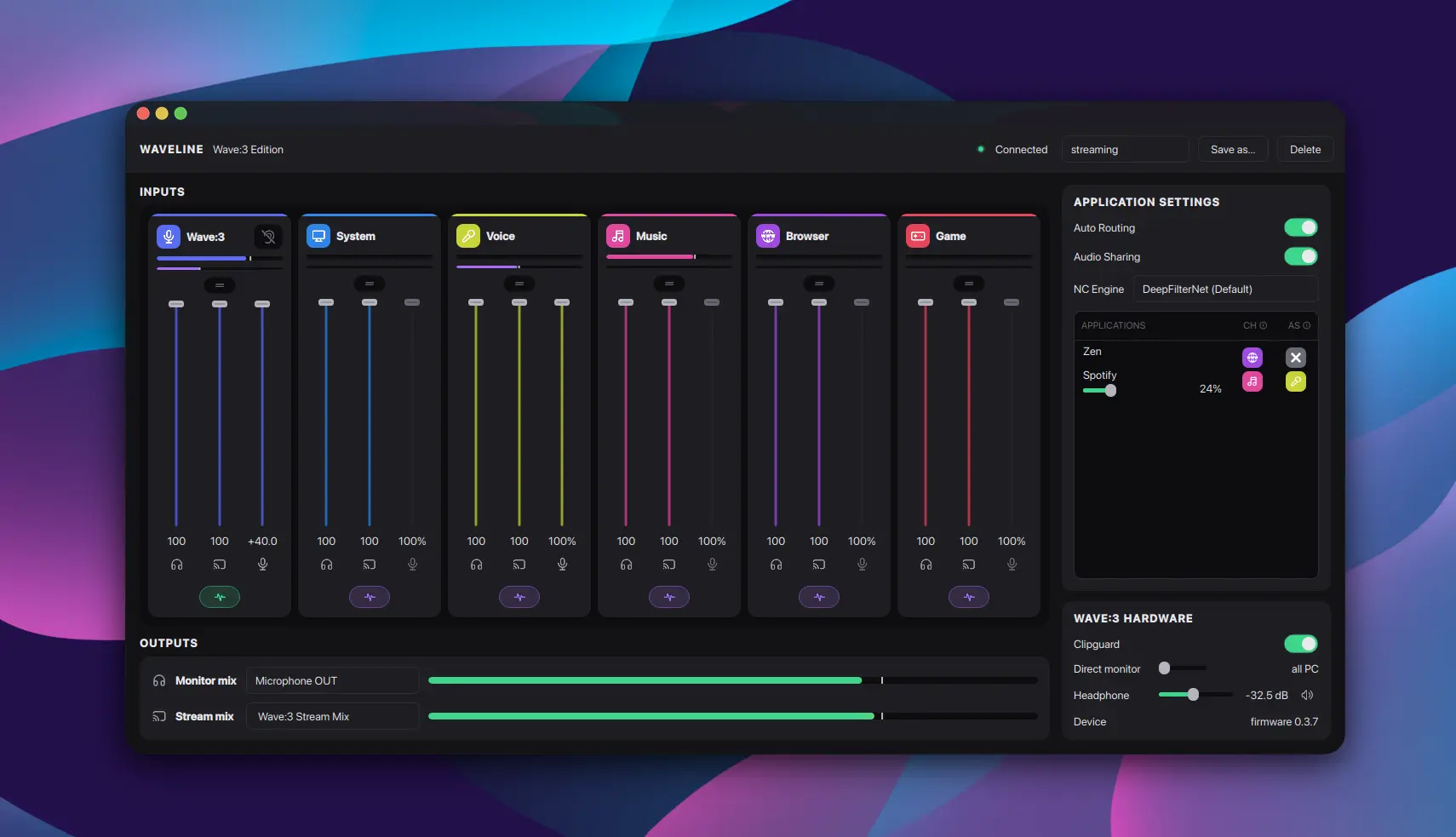Click the link handle above System faders
The height and width of the screenshot is (837, 1456).
[370, 284]
